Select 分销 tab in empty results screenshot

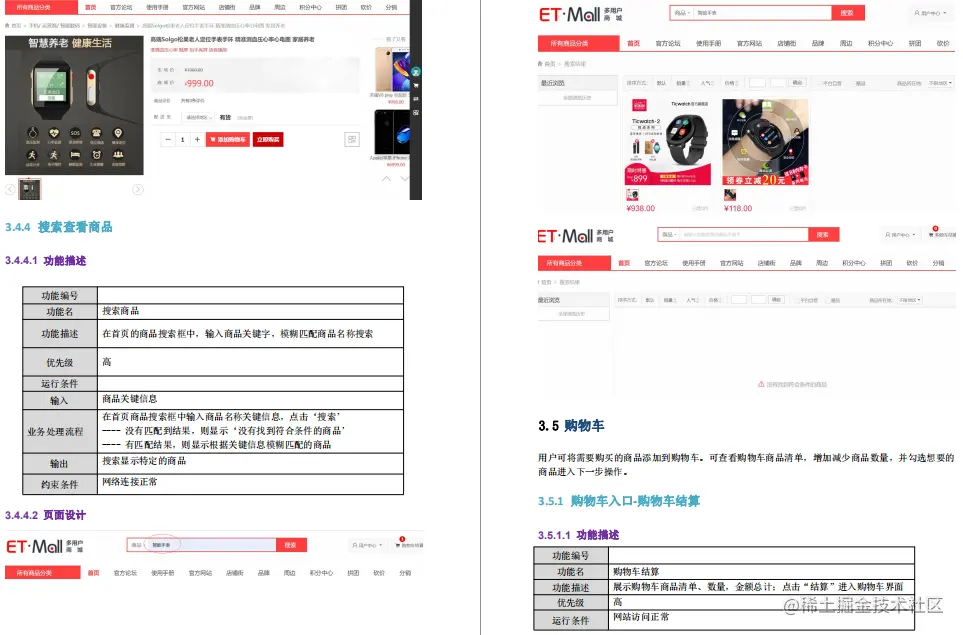click(x=938, y=263)
